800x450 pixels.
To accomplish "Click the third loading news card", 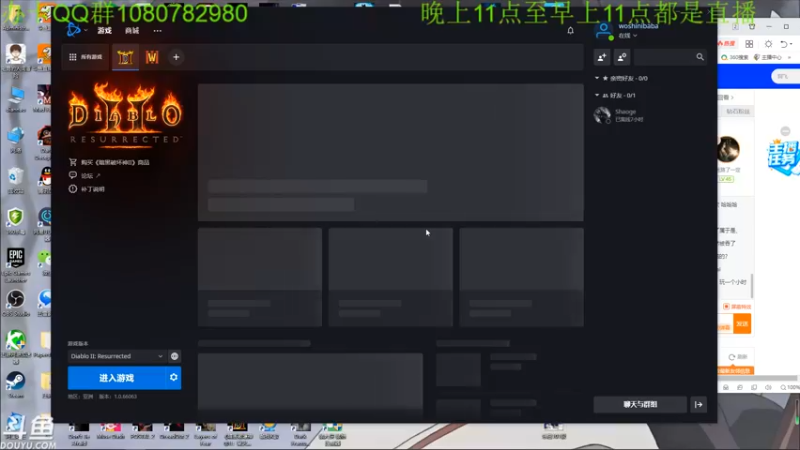I will click(x=521, y=277).
